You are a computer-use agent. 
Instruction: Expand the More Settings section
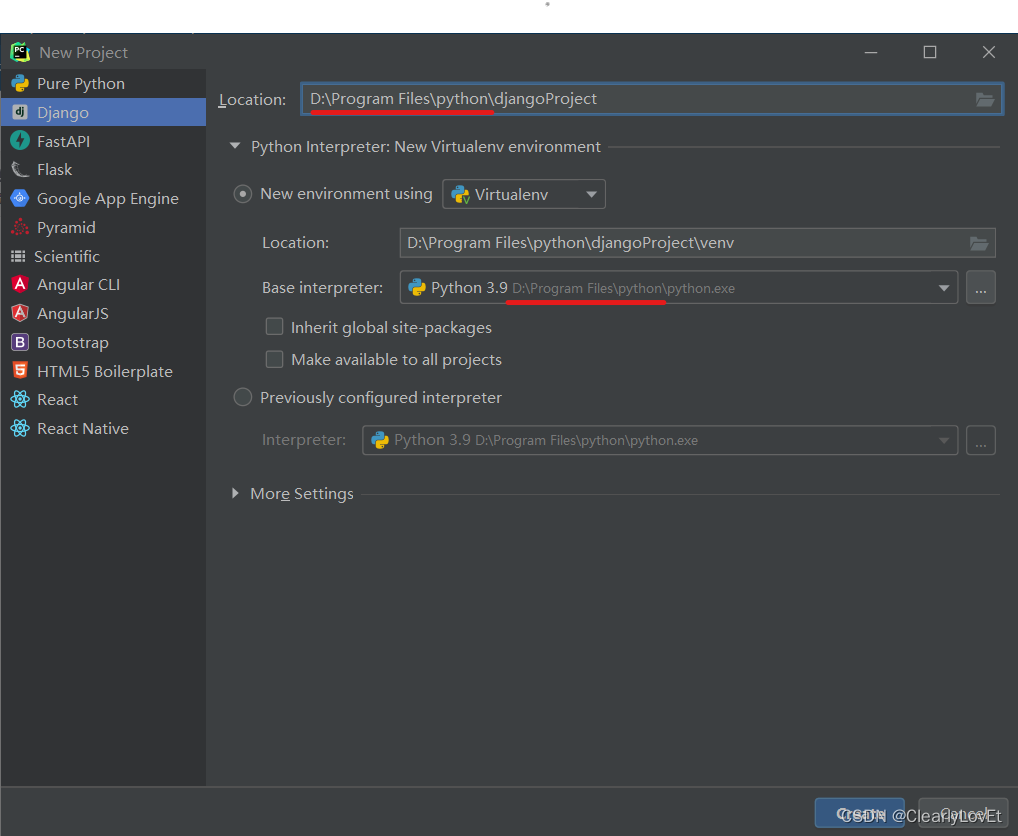tap(235, 493)
